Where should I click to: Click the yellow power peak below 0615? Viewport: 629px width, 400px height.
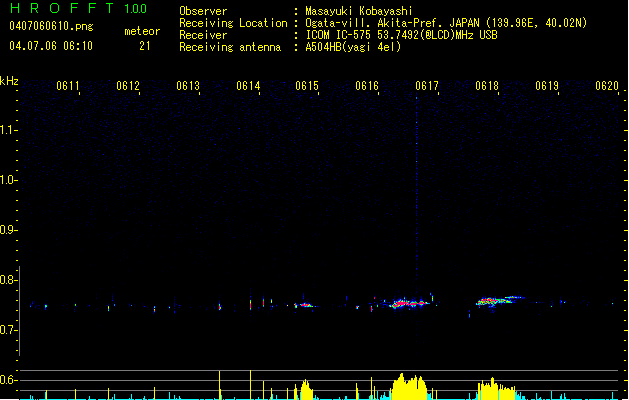pyautogui.click(x=304, y=389)
